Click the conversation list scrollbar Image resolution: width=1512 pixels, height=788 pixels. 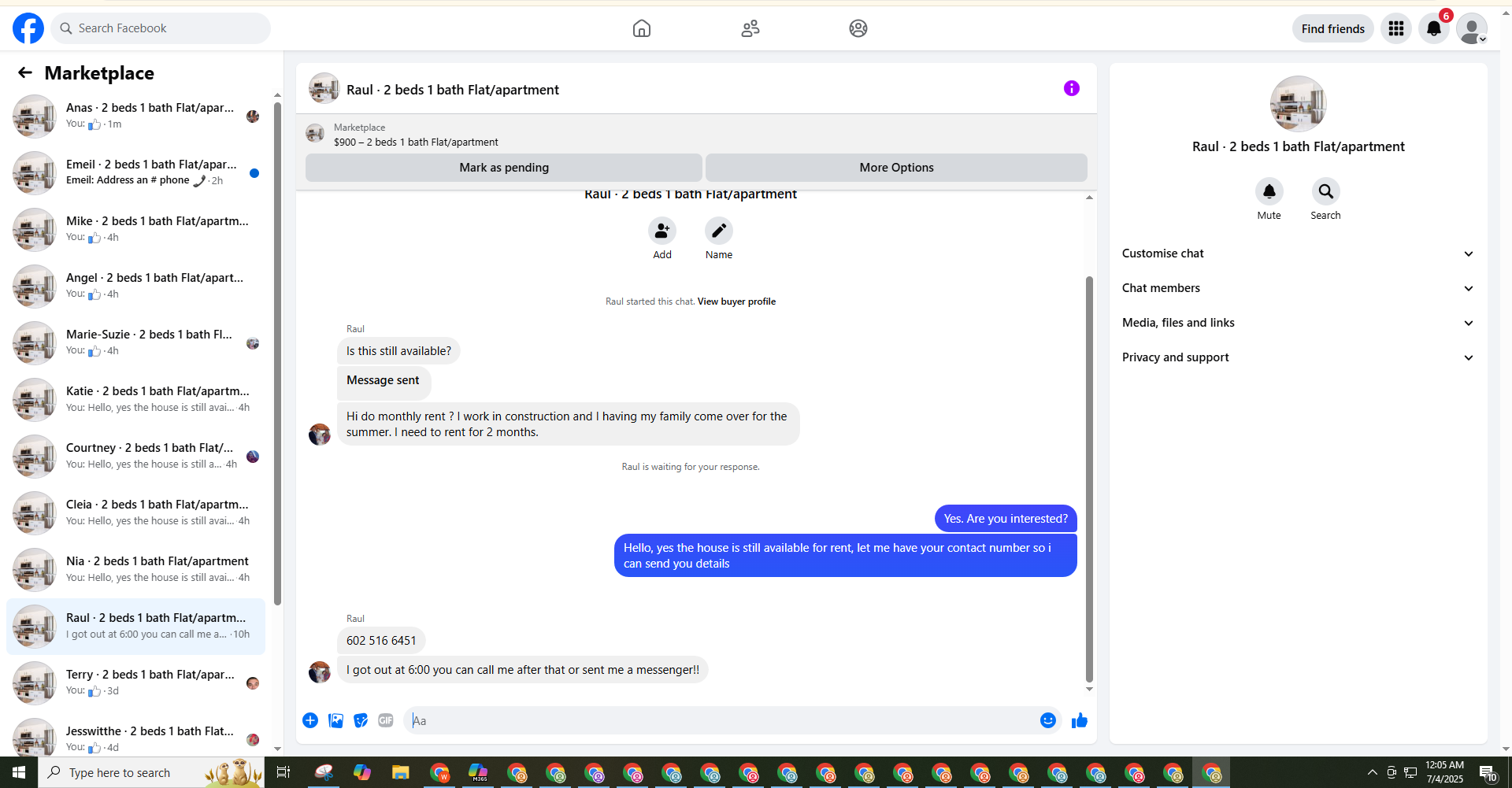[x=277, y=353]
